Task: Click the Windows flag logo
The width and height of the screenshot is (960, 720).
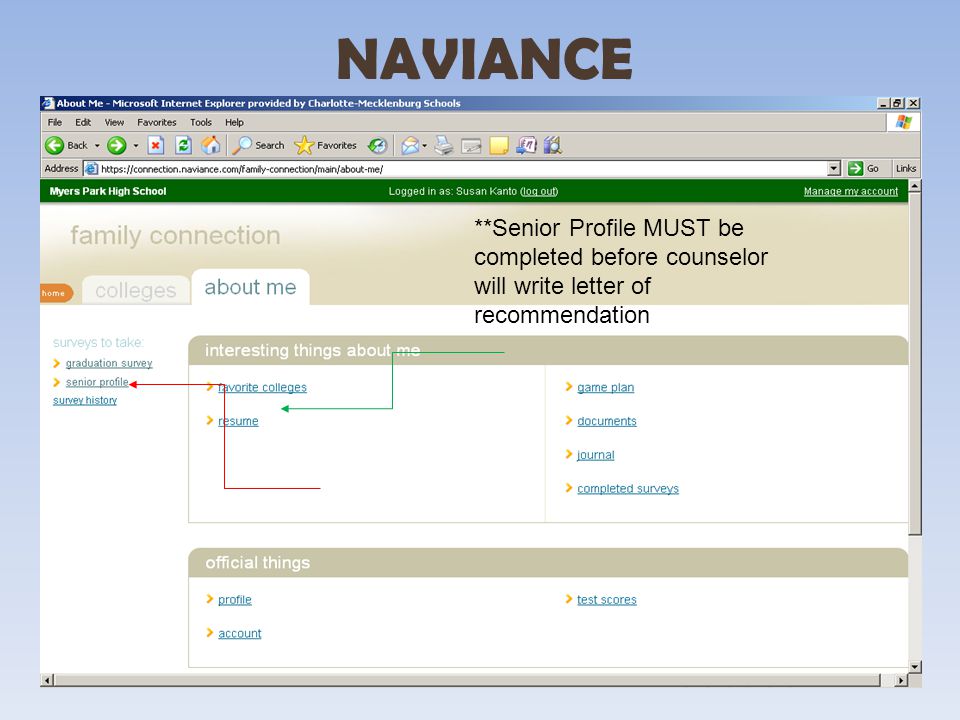Action: 904,122
